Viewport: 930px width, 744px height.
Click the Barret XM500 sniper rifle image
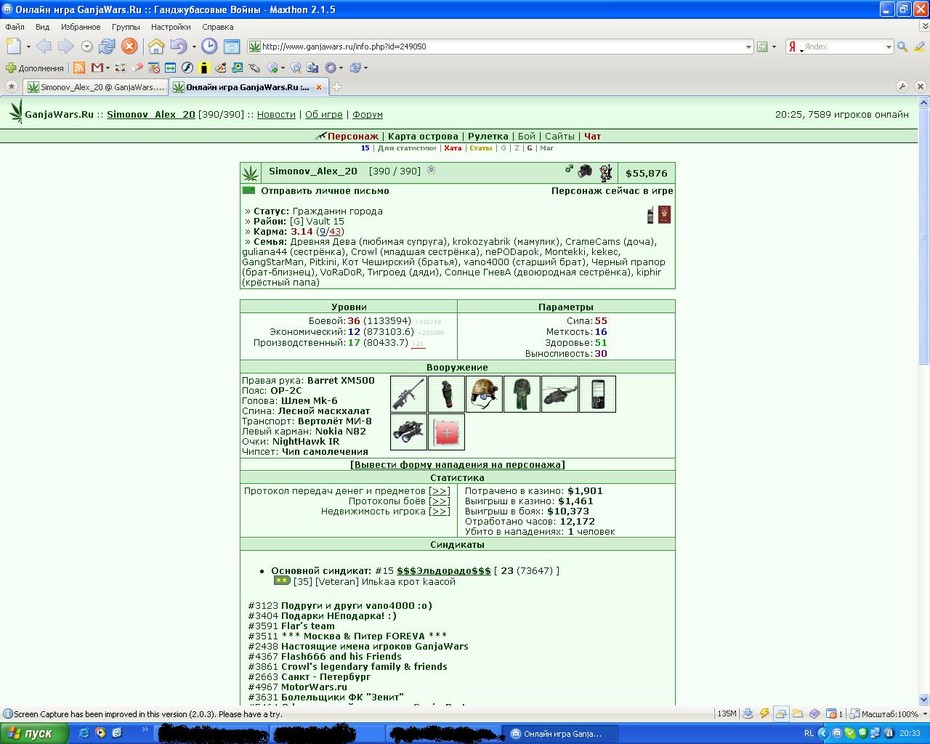click(x=409, y=394)
